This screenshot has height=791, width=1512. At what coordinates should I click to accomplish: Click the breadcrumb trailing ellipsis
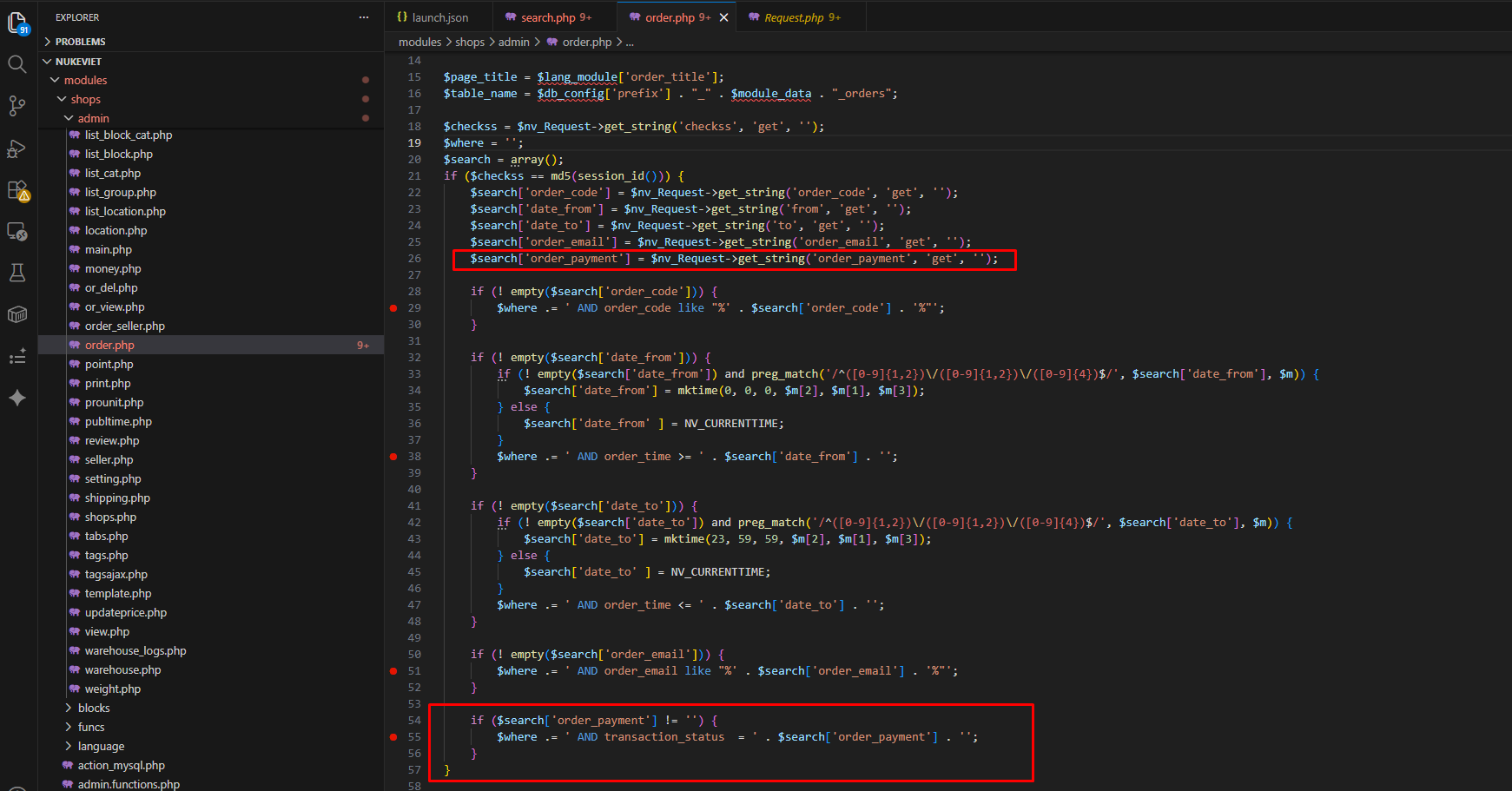coord(630,42)
